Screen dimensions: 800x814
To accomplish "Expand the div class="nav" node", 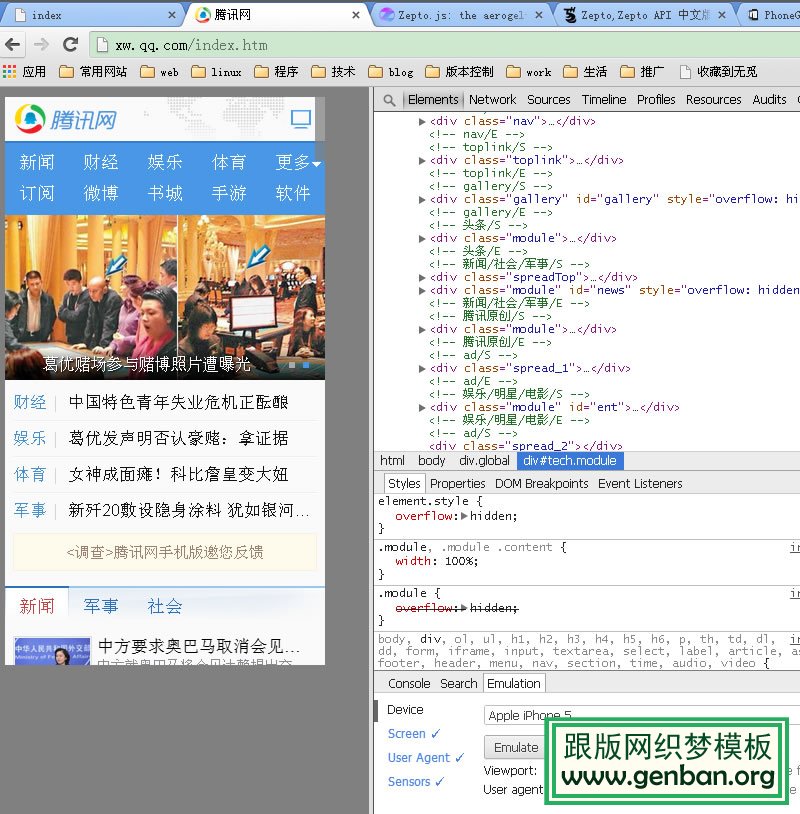I will pyautogui.click(x=423, y=121).
